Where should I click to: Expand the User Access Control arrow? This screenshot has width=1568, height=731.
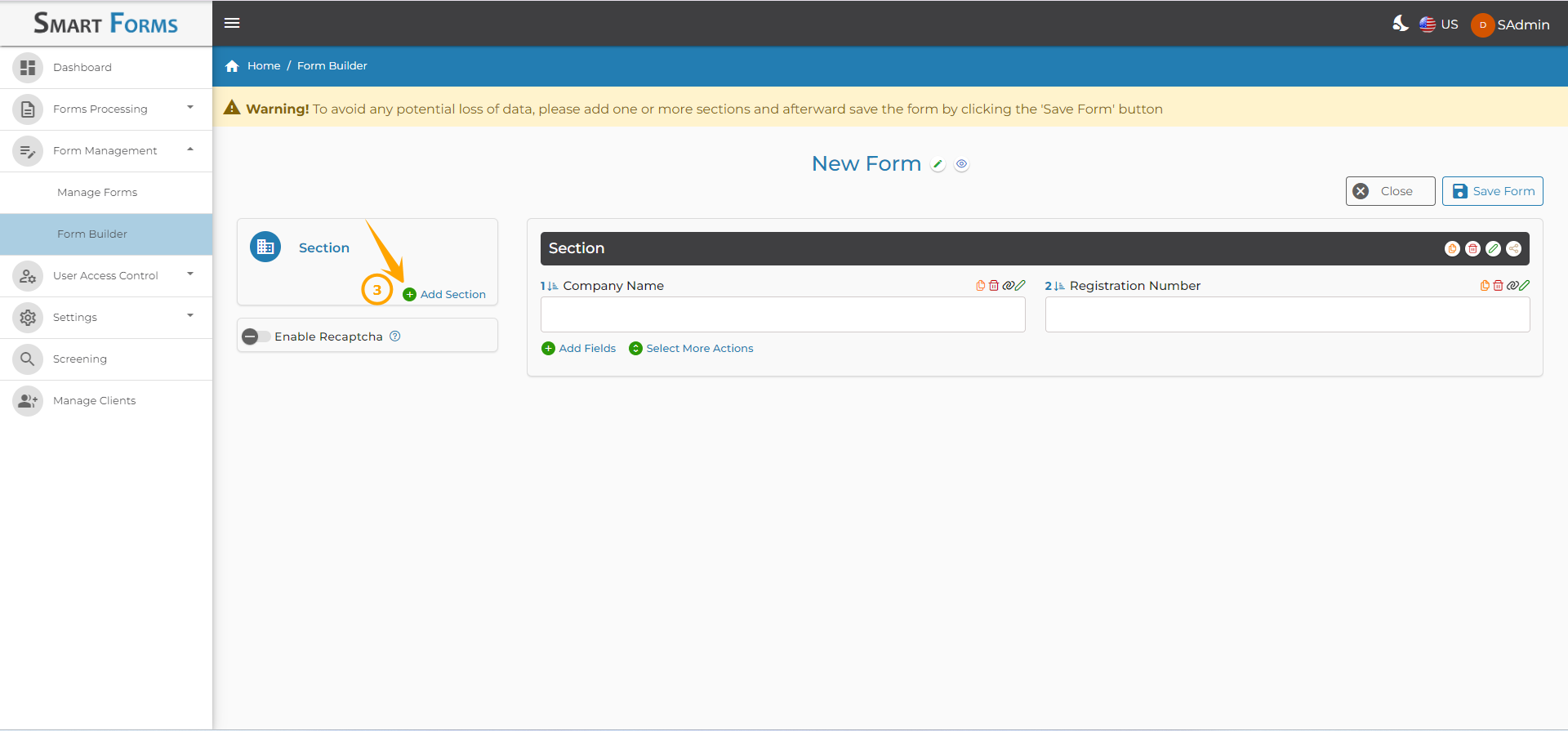(190, 274)
